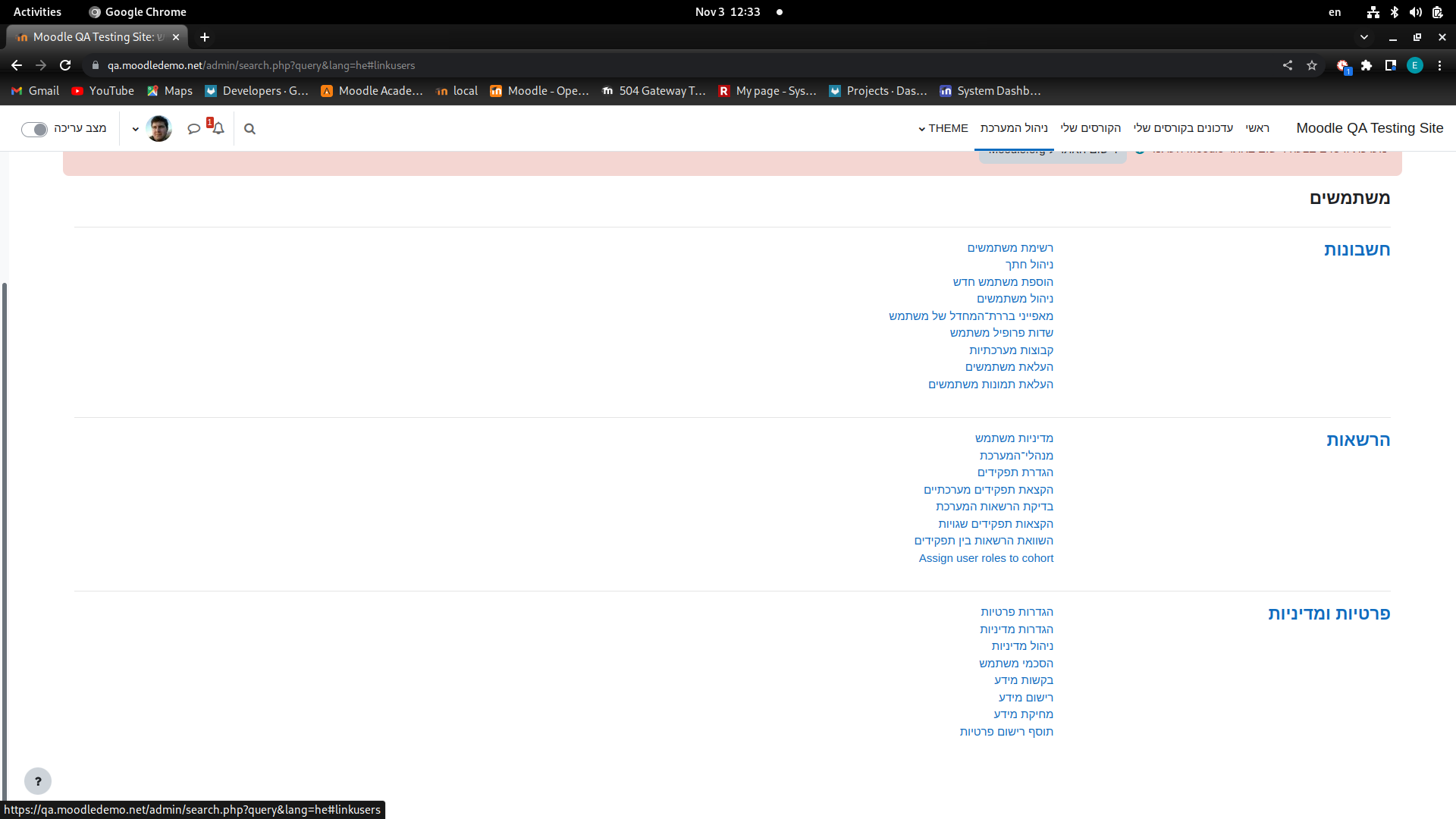Open Developers bookmark
Screen dimensions: 1456x819
(x=256, y=91)
